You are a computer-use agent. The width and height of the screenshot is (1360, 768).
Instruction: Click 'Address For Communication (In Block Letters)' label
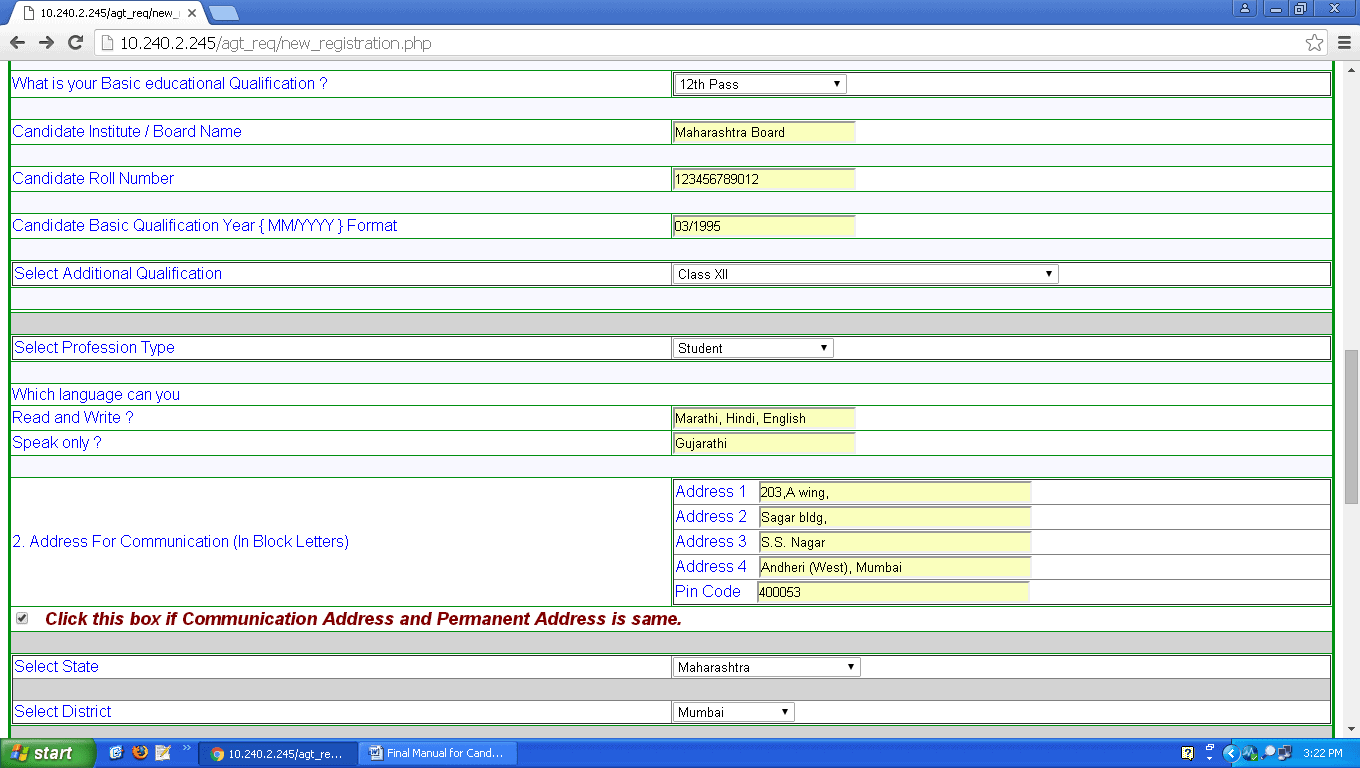click(189, 541)
